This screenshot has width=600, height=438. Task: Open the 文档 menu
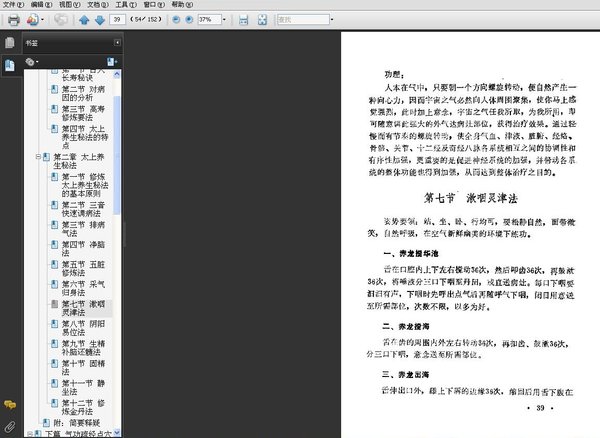tap(98, 5)
